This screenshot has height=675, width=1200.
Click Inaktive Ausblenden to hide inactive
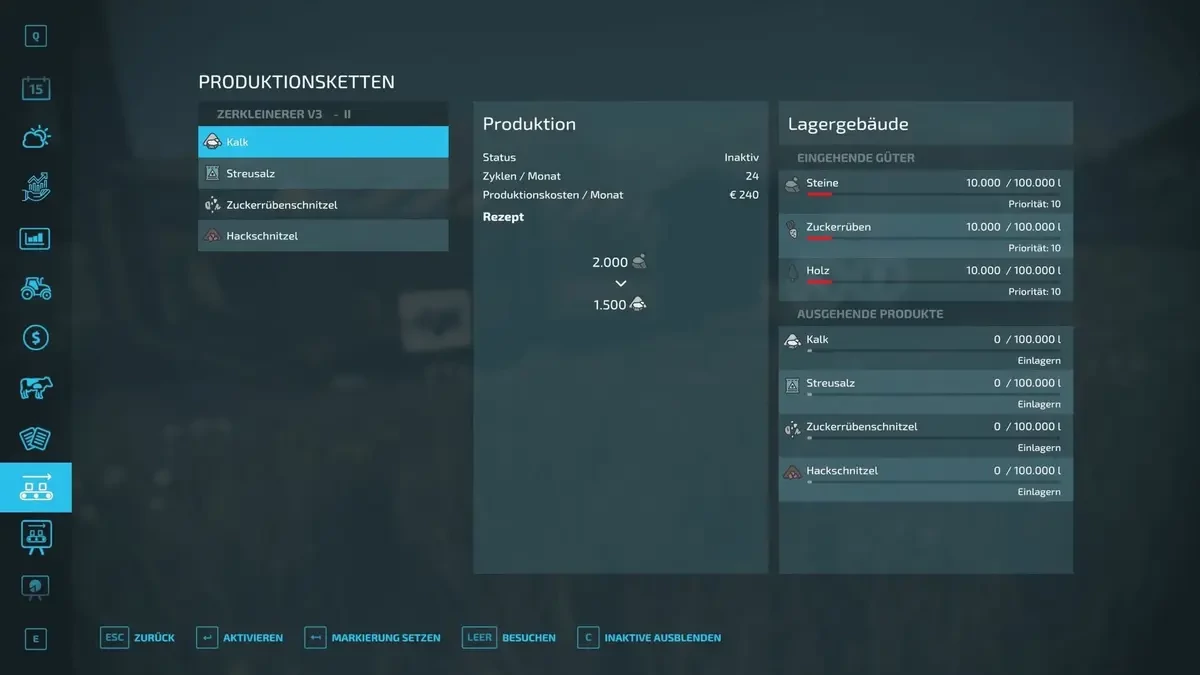click(x=649, y=637)
